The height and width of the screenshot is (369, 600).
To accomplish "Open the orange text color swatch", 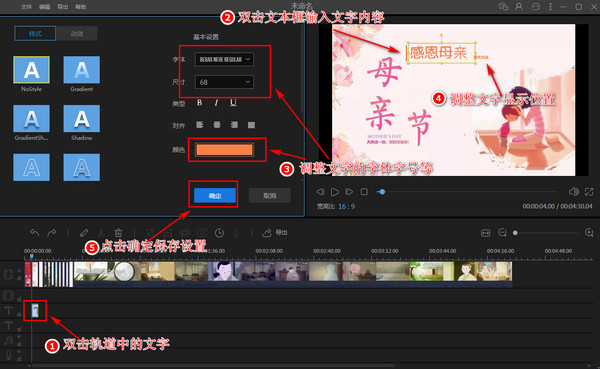I will [224, 150].
